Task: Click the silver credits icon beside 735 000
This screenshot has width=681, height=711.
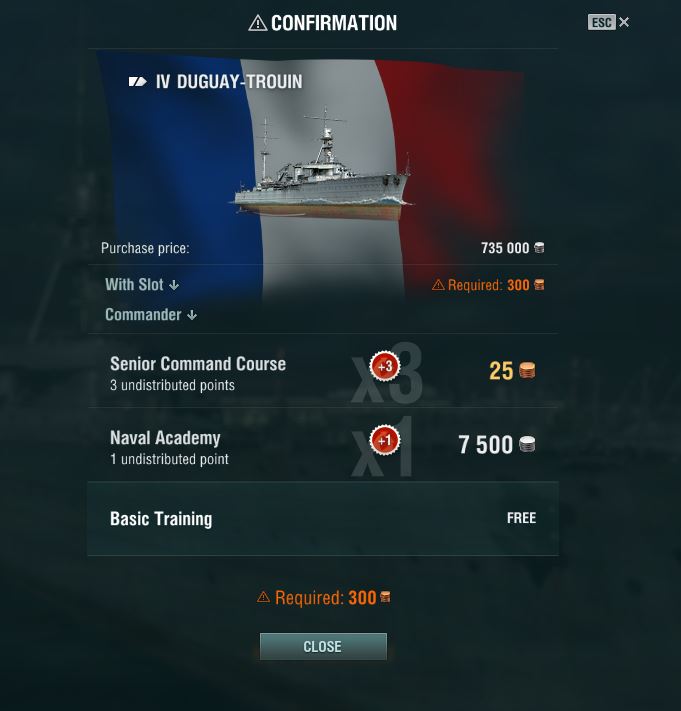Action: pos(539,248)
